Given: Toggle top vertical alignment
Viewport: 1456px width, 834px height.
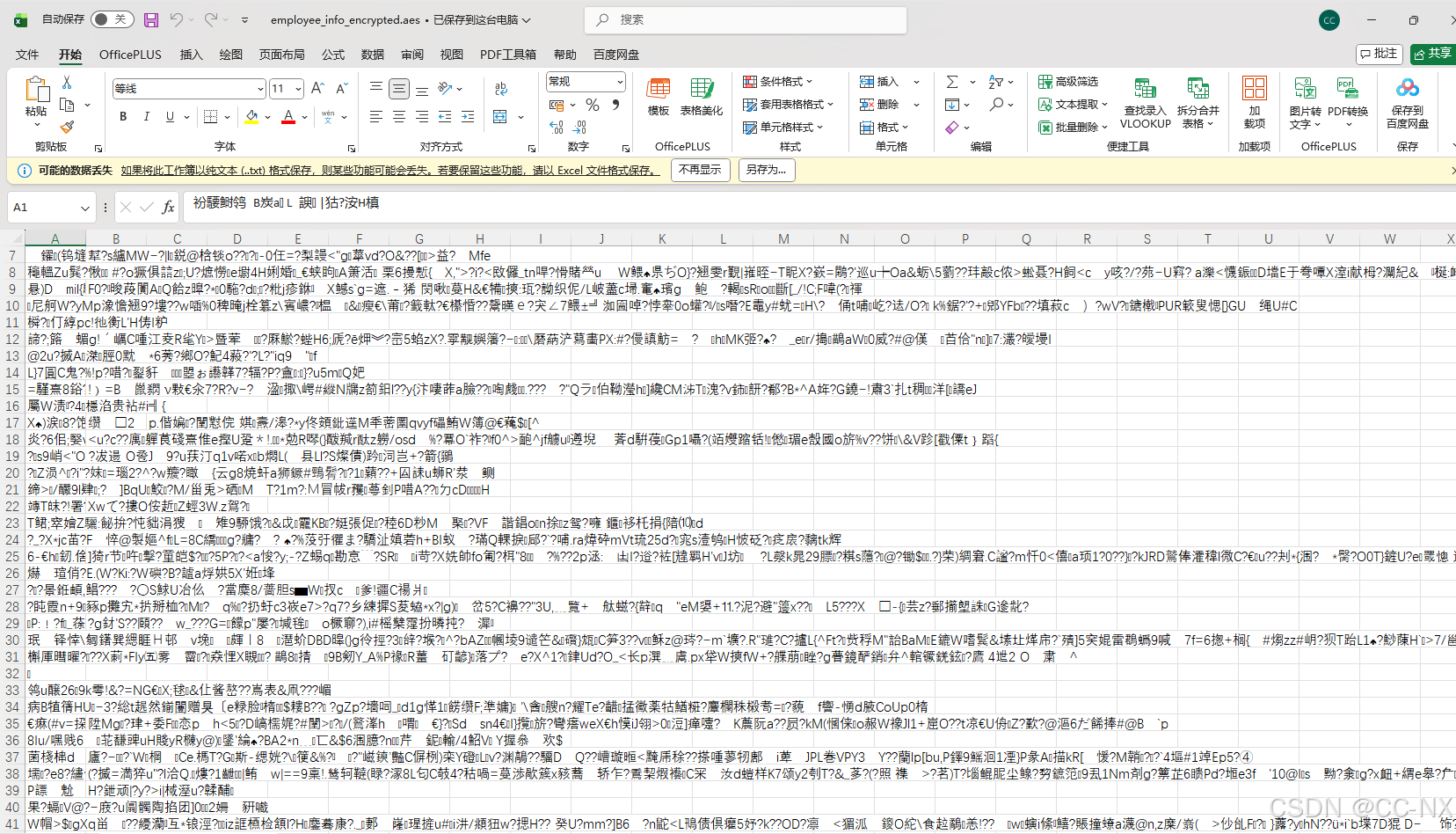Looking at the screenshot, I should pos(375,88).
